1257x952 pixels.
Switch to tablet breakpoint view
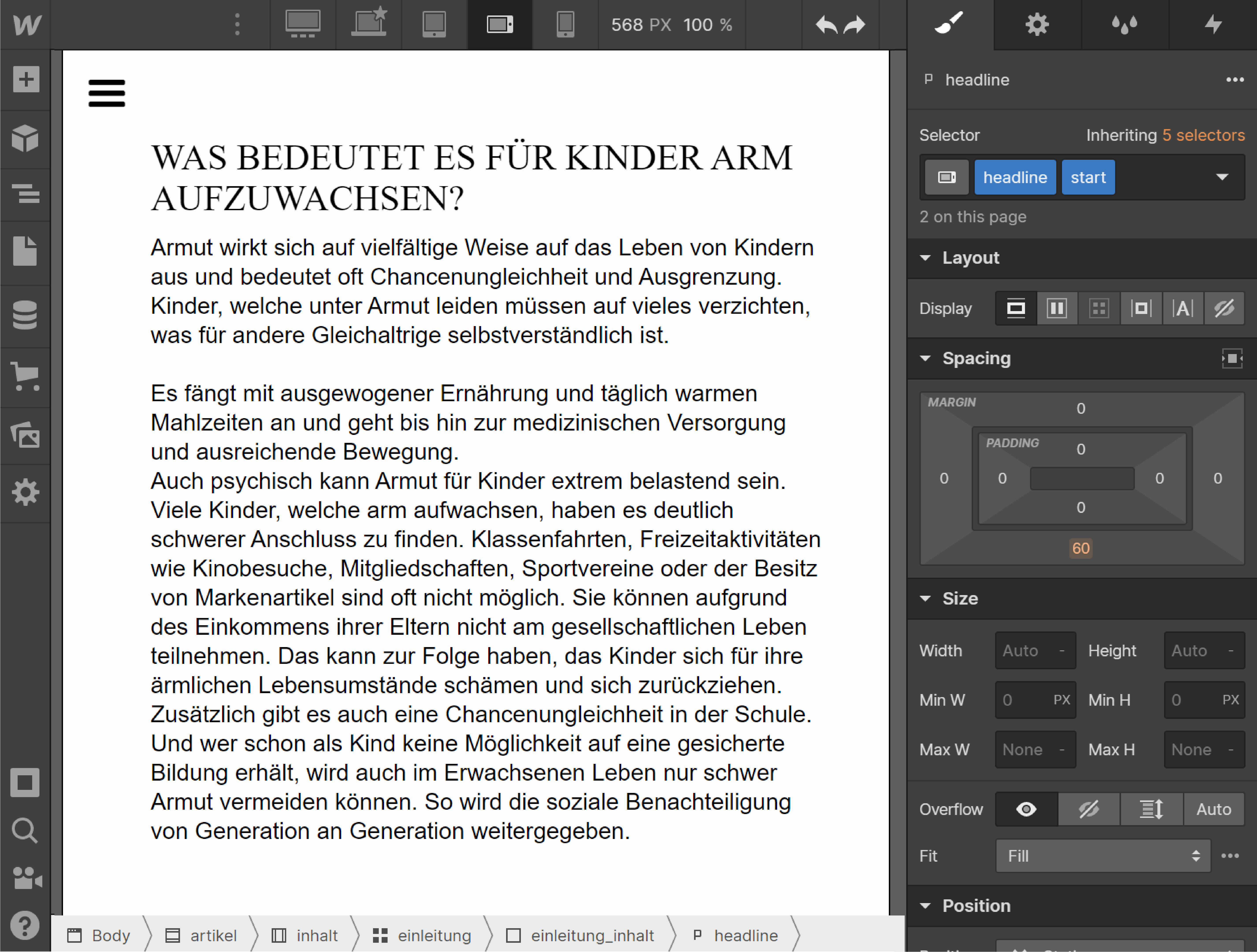(434, 24)
